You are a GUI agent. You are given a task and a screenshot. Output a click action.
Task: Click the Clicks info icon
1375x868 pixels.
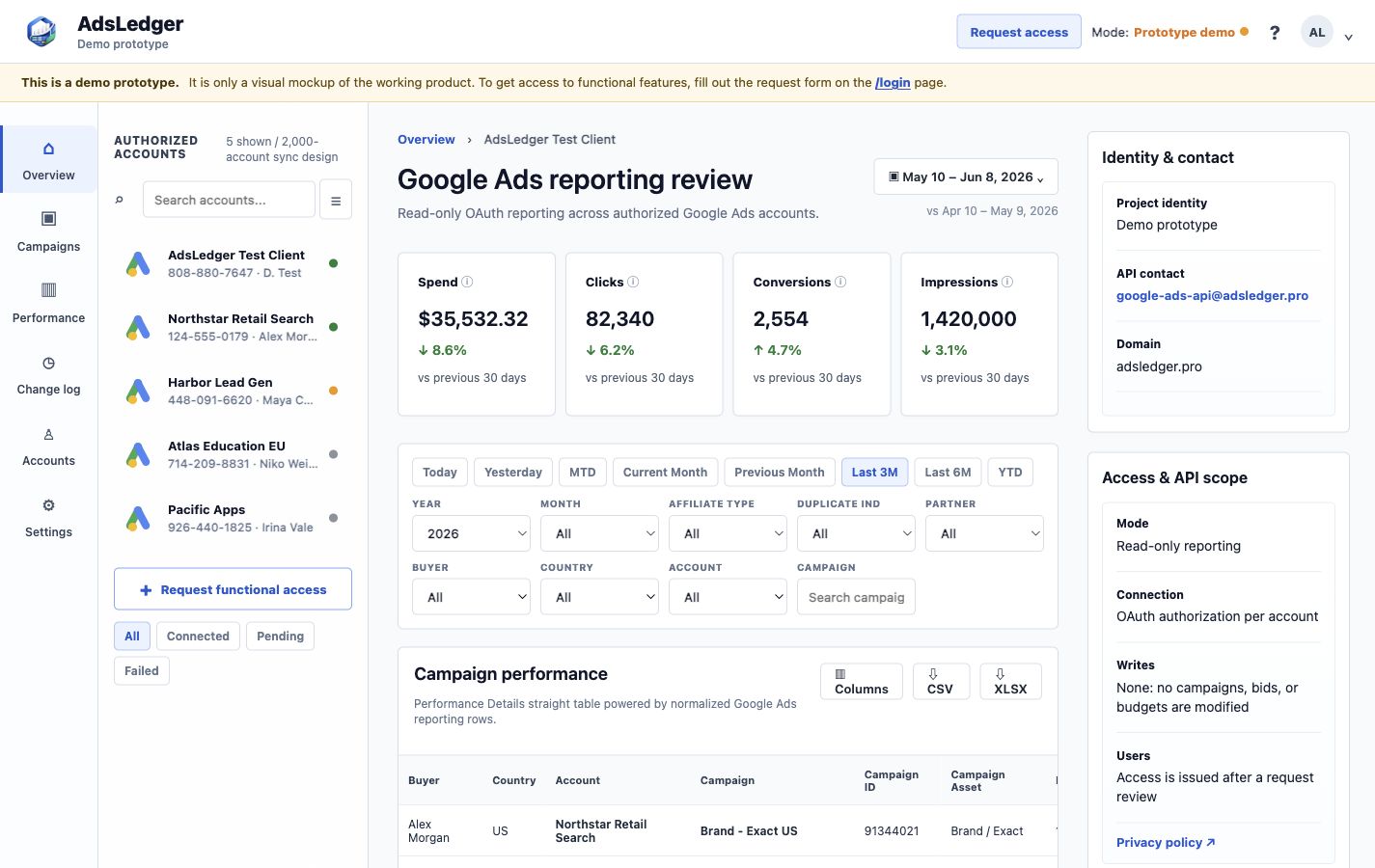click(x=633, y=282)
